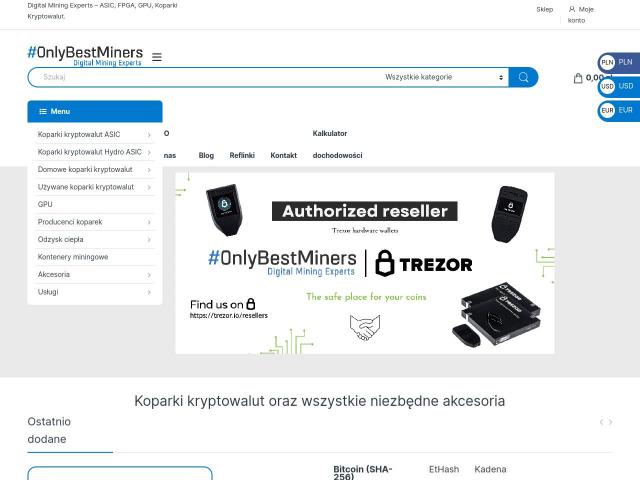Open Używane koparki kryptowalut category
Viewport: 640px width, 480px height.
[86, 187]
